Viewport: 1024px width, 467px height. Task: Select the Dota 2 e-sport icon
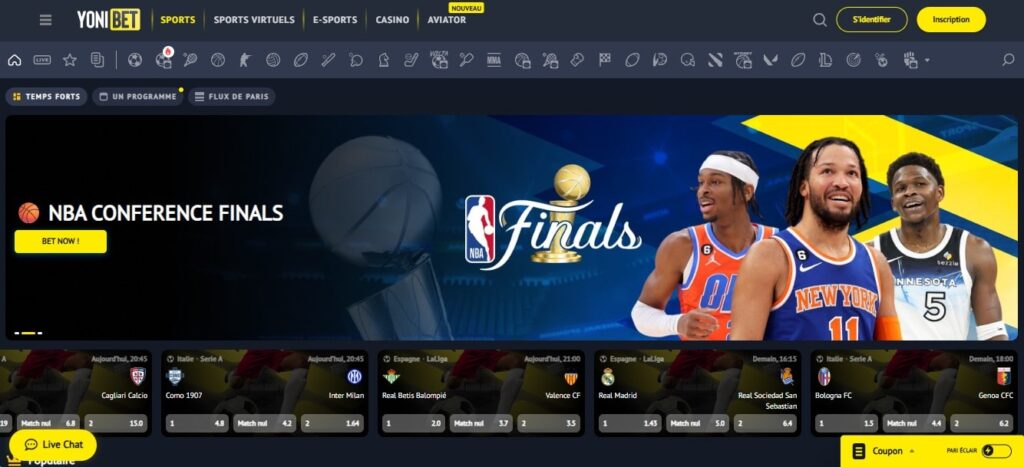point(715,60)
